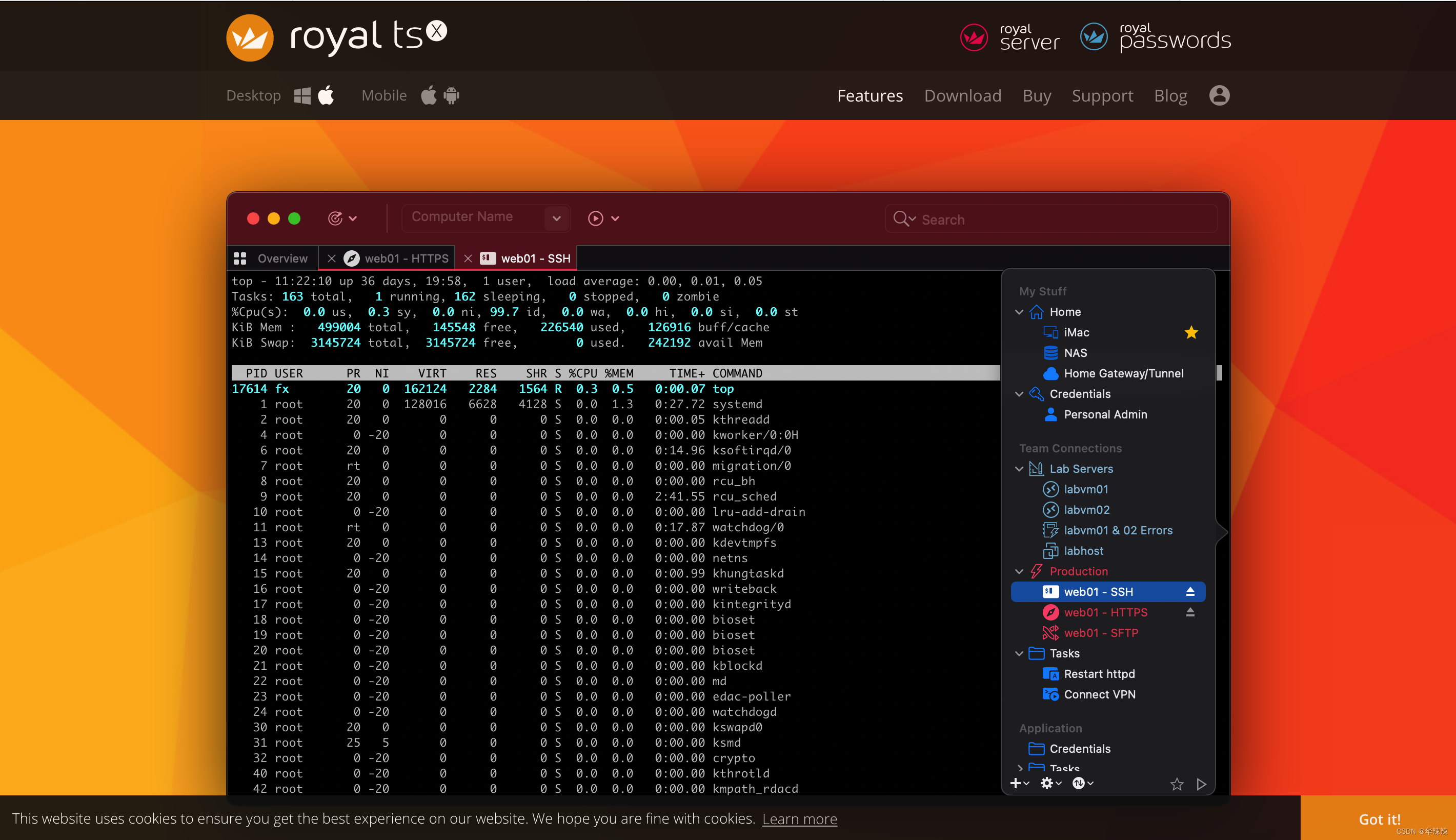
Task: Close the web01 - SSH tab
Action: click(468, 258)
